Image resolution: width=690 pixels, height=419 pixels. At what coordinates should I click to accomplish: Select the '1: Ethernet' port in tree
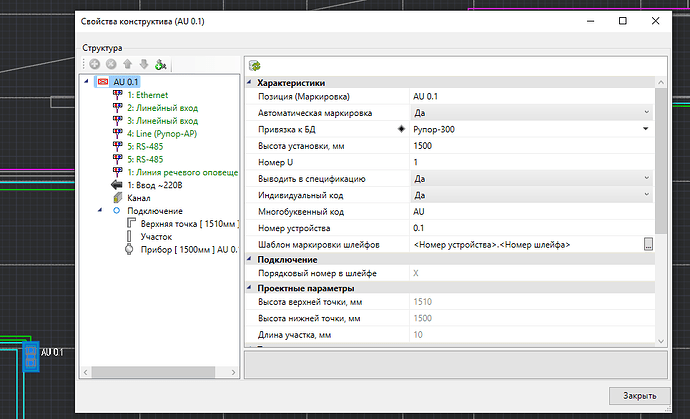click(150, 94)
